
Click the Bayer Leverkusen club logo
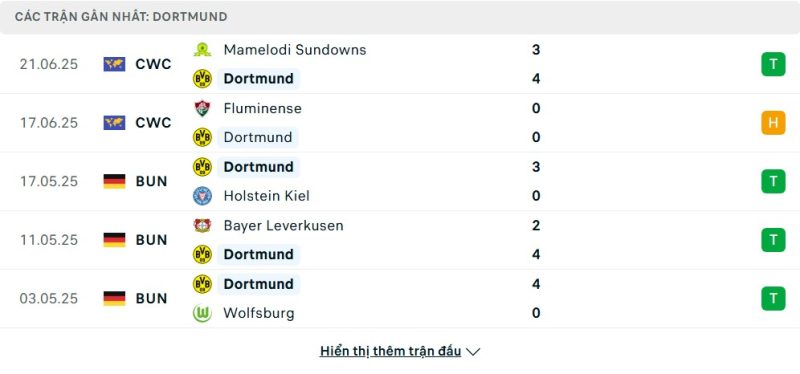tap(202, 226)
